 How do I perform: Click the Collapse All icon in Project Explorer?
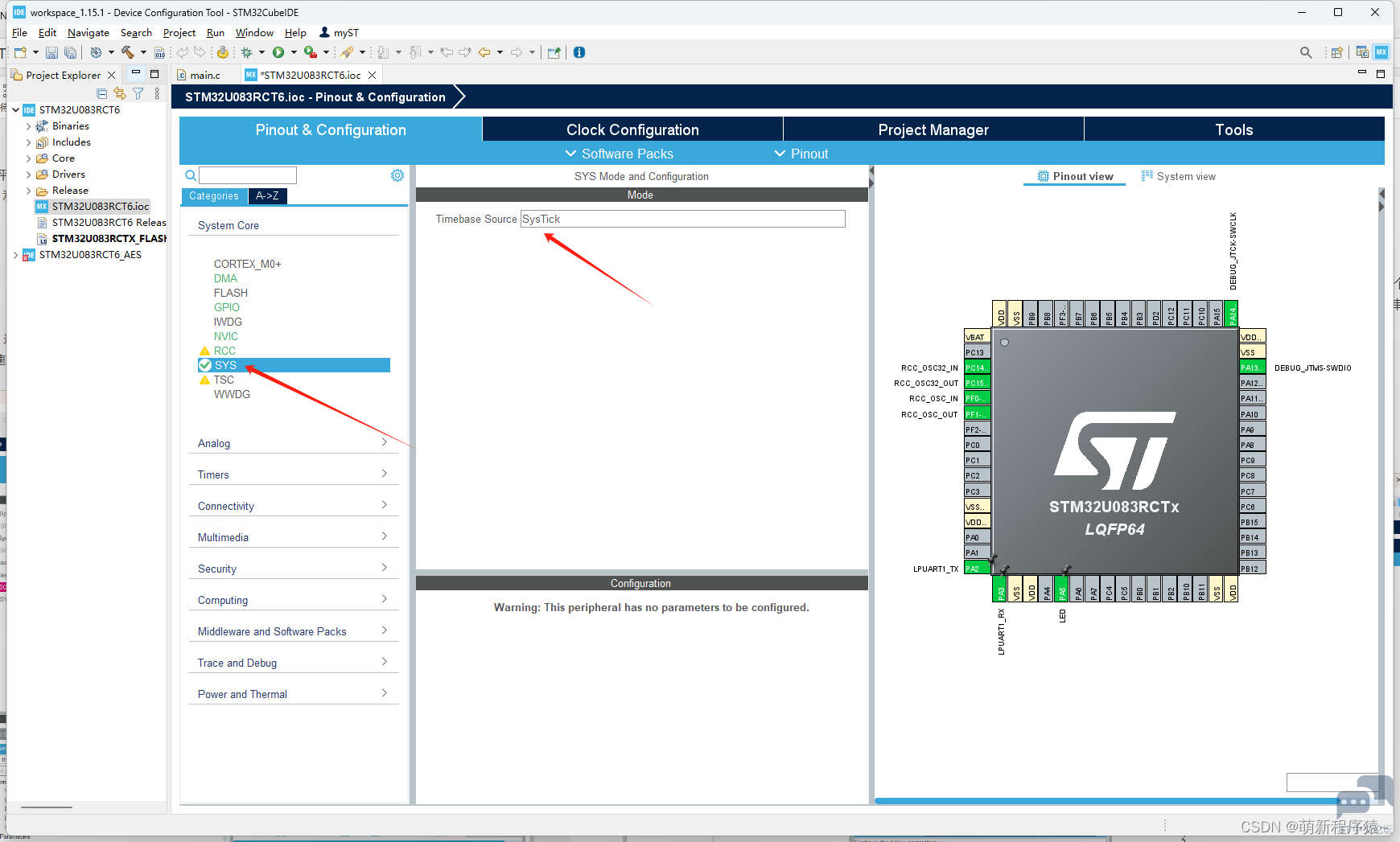coord(102,94)
